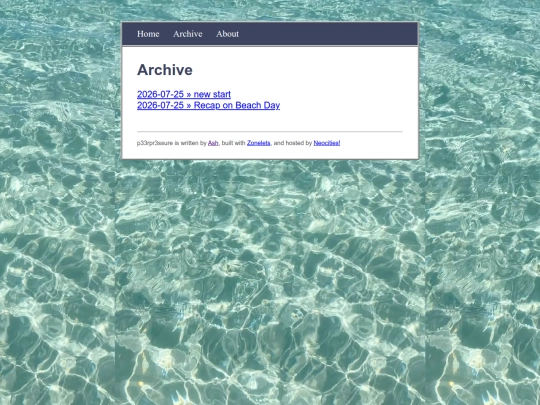Open the About page link
This screenshot has width=540, height=405.
(x=227, y=34)
